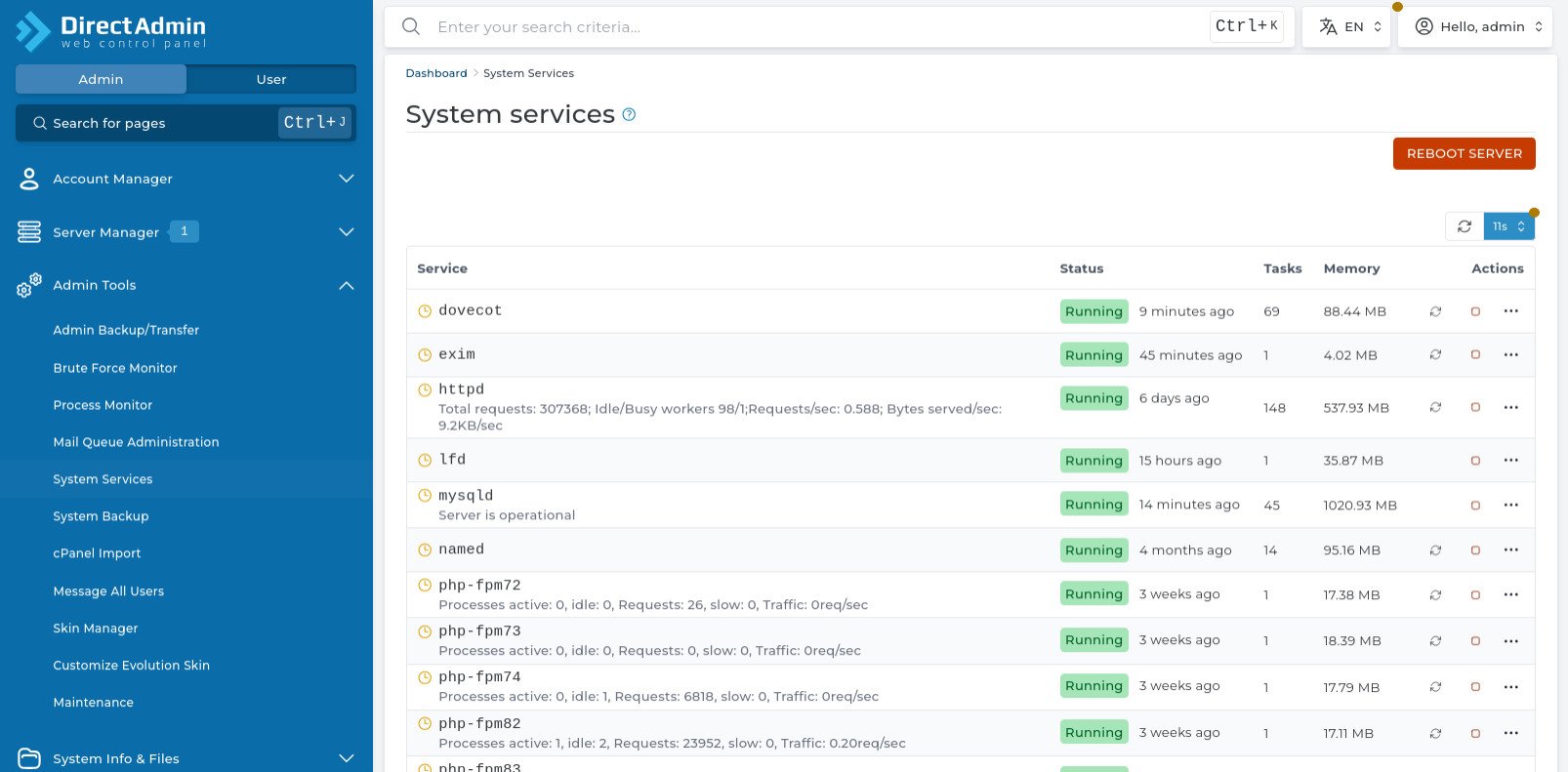Reload the dovecot service
This screenshot has width=1568, height=772.
(x=1435, y=311)
